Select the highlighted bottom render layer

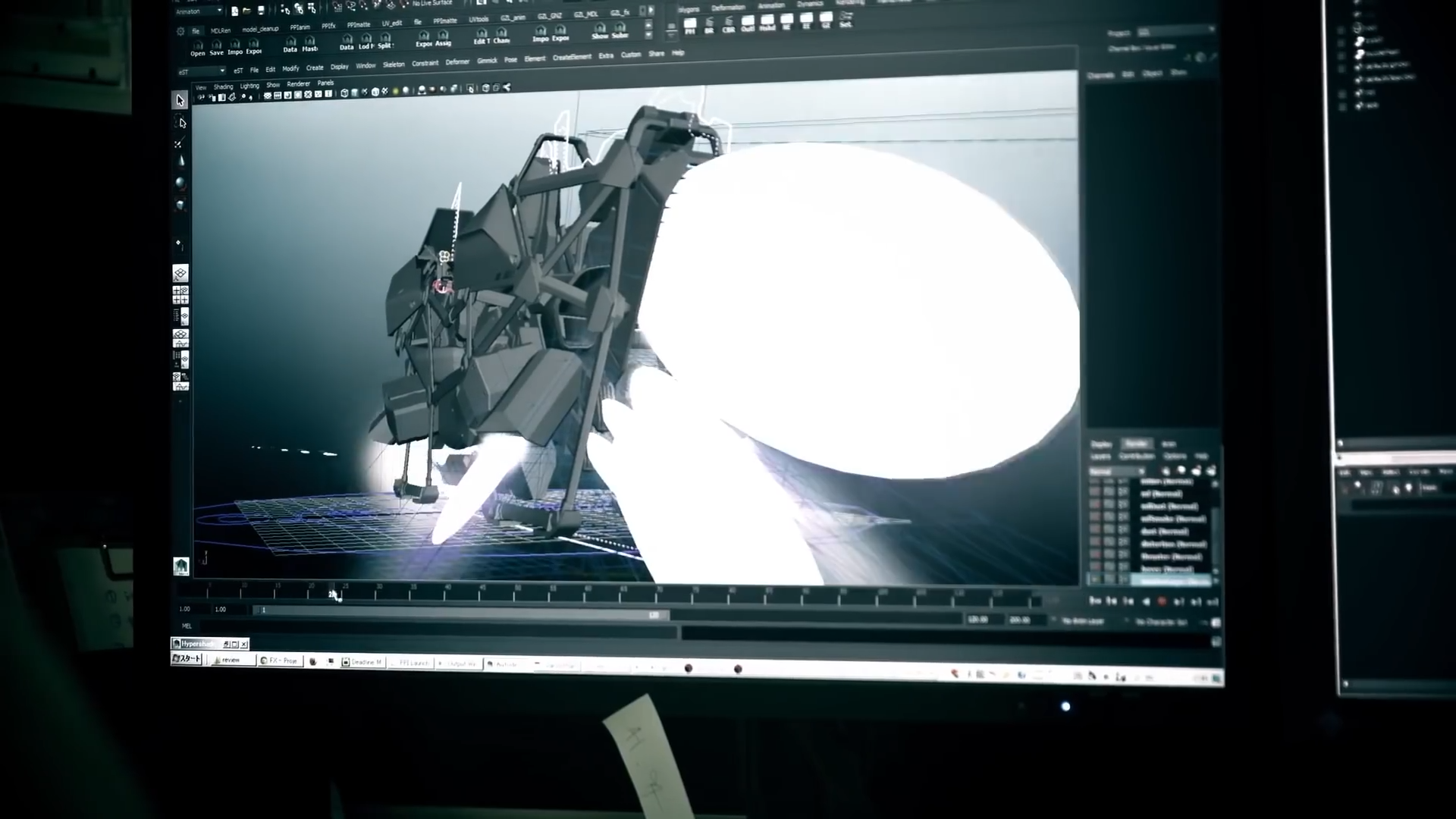[x=1172, y=581]
